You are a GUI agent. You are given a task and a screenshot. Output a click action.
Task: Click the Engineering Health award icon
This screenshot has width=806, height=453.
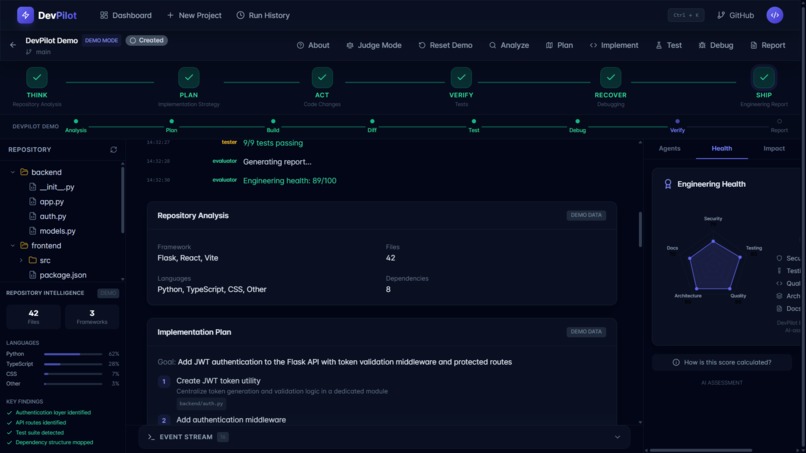tap(668, 184)
